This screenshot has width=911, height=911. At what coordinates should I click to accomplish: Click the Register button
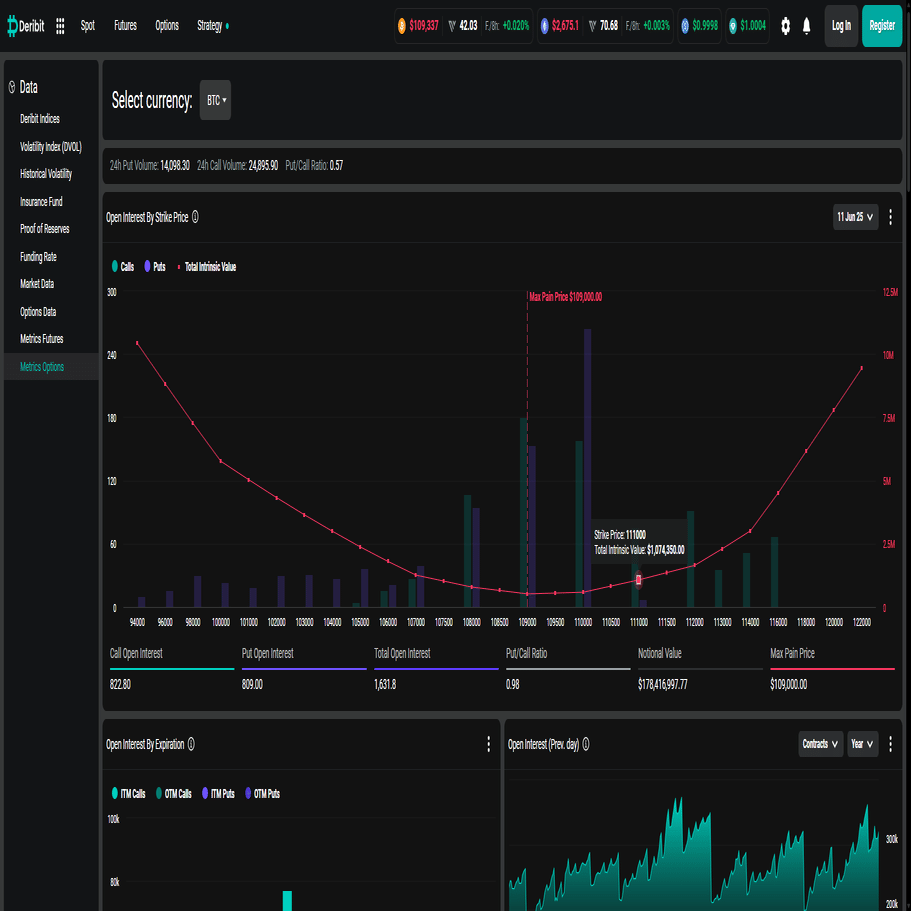[x=882, y=26]
